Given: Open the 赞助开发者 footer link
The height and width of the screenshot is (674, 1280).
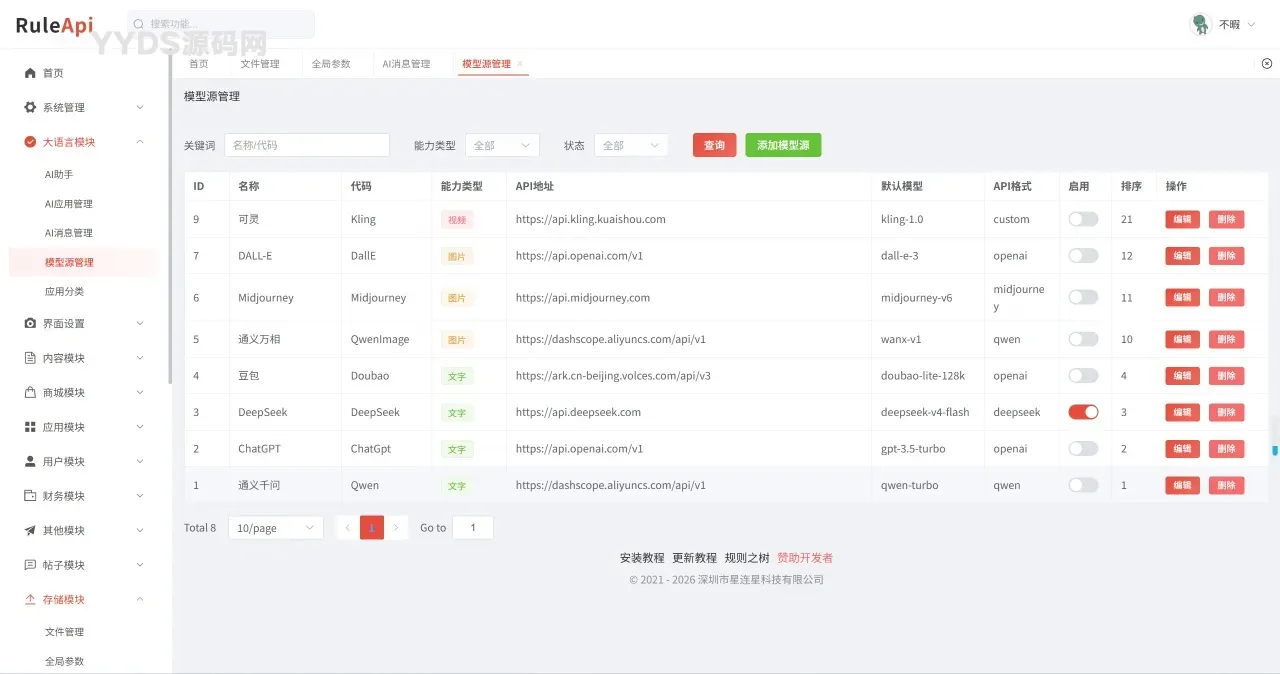Looking at the screenshot, I should click(x=805, y=558).
